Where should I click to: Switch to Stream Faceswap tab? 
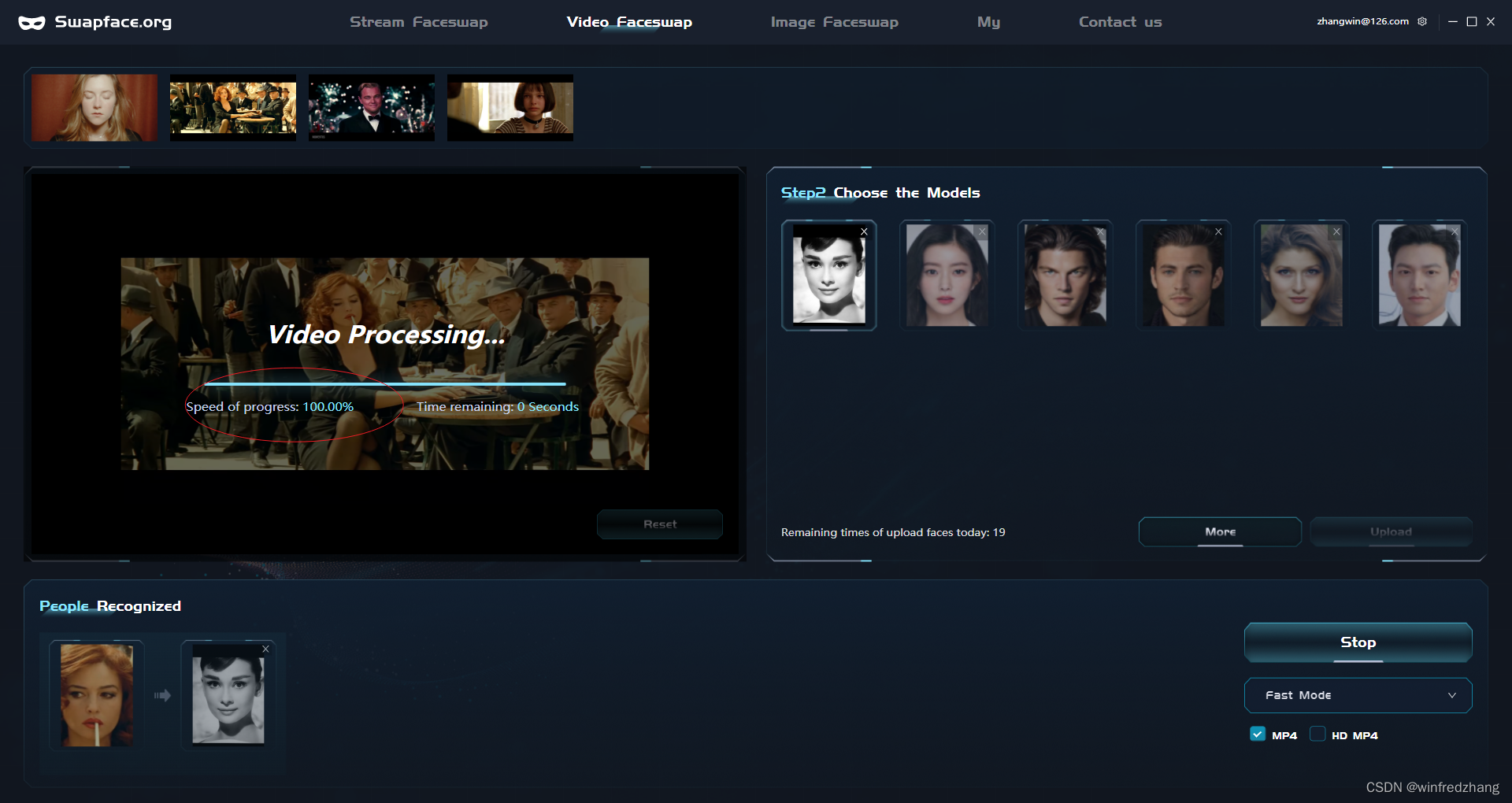pos(418,22)
